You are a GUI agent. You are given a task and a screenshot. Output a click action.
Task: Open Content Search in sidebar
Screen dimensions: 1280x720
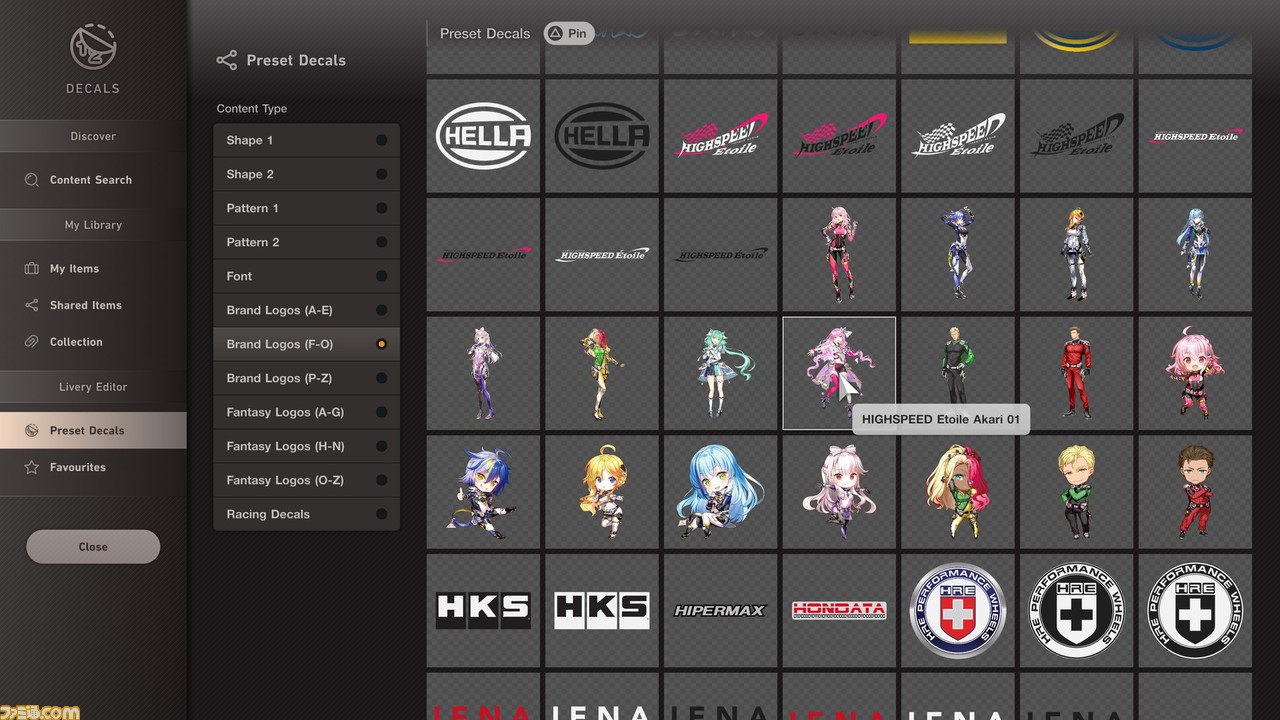[93, 180]
